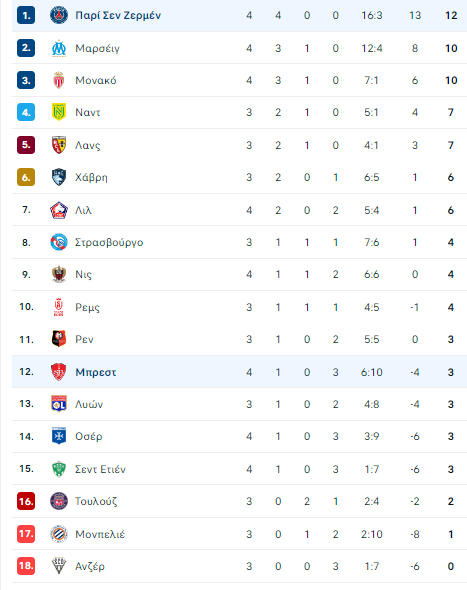Open the Ρεν team page
The height and width of the screenshot is (590, 467).
[84, 339]
